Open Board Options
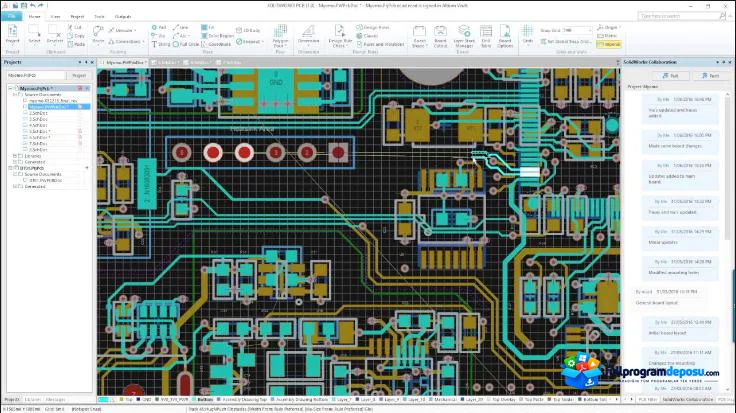 coord(505,37)
